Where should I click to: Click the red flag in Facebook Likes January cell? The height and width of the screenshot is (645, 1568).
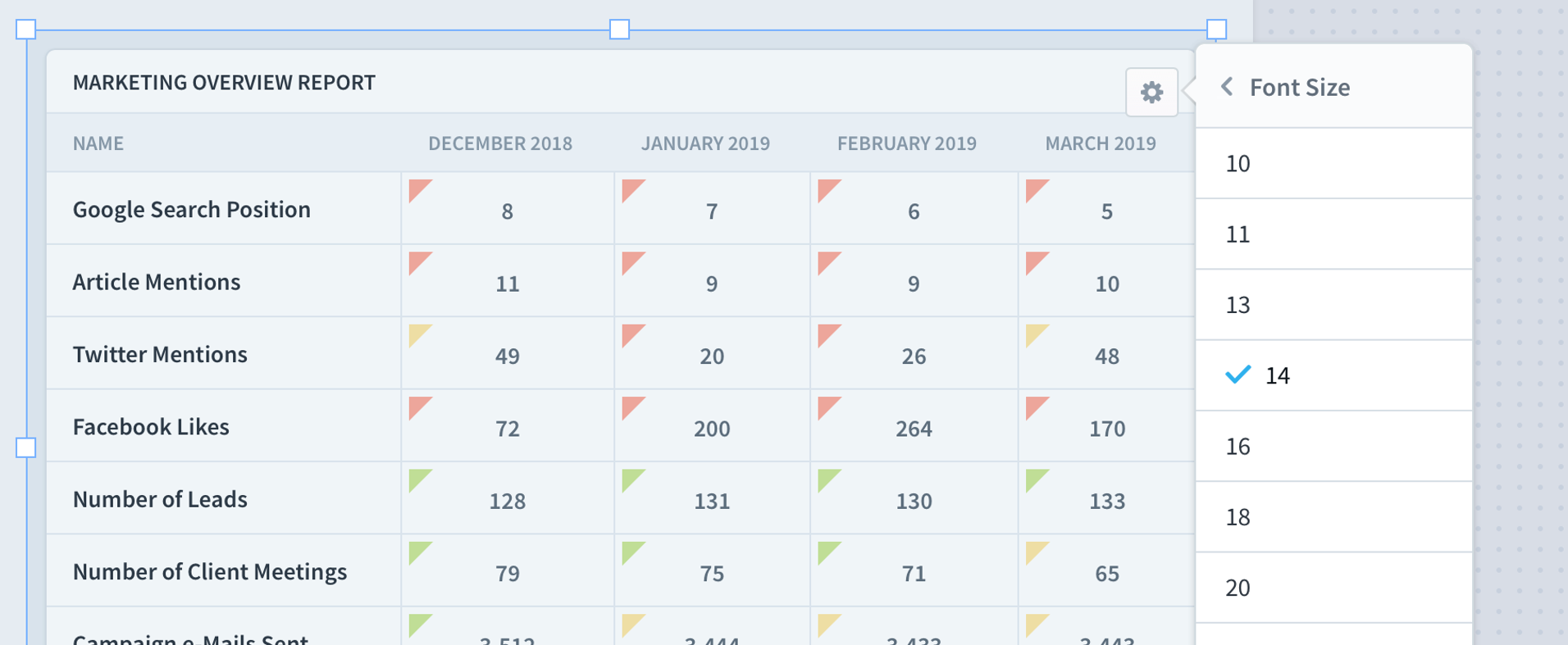[x=631, y=406]
